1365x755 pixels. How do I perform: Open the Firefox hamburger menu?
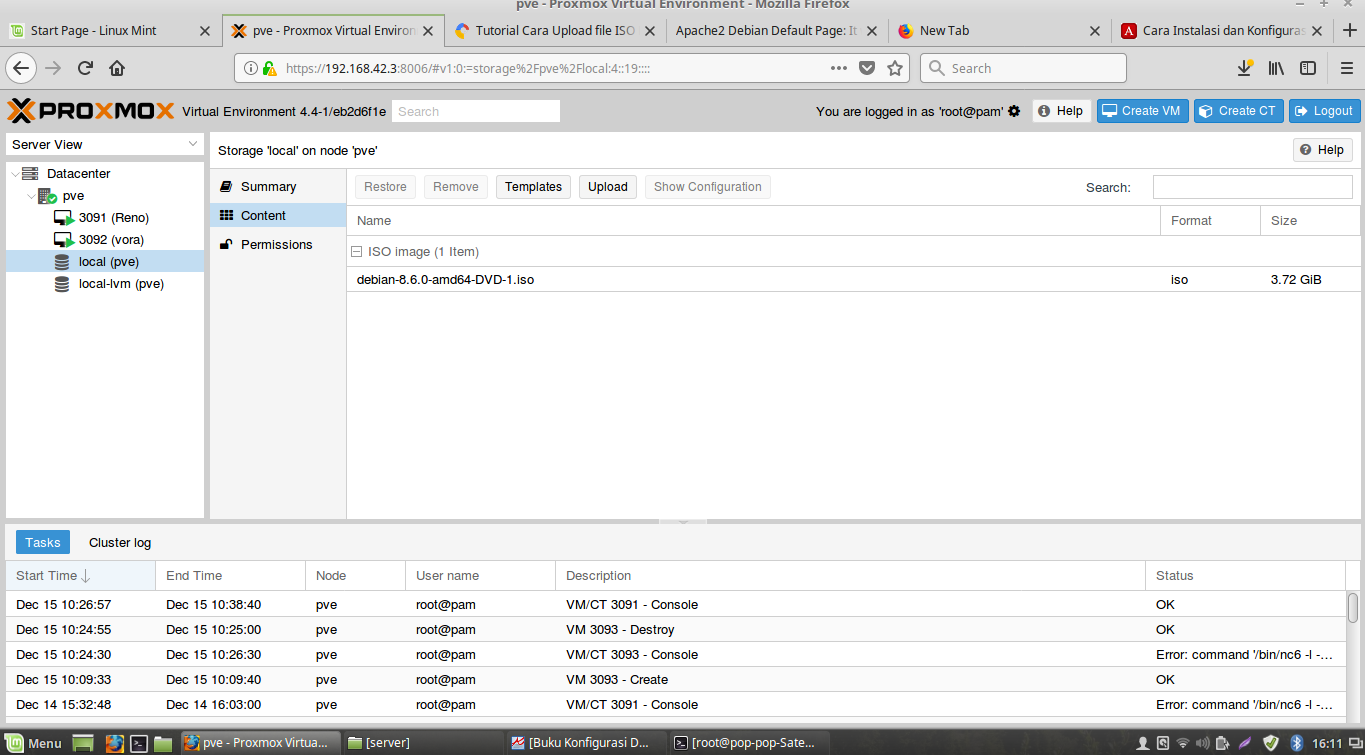click(x=1346, y=68)
